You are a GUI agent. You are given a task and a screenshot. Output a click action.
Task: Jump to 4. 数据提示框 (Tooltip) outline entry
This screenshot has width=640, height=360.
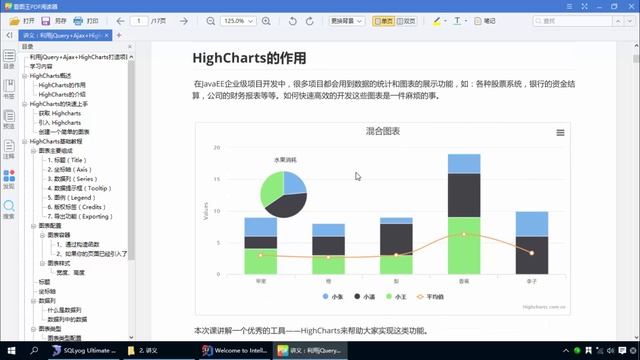79,188
